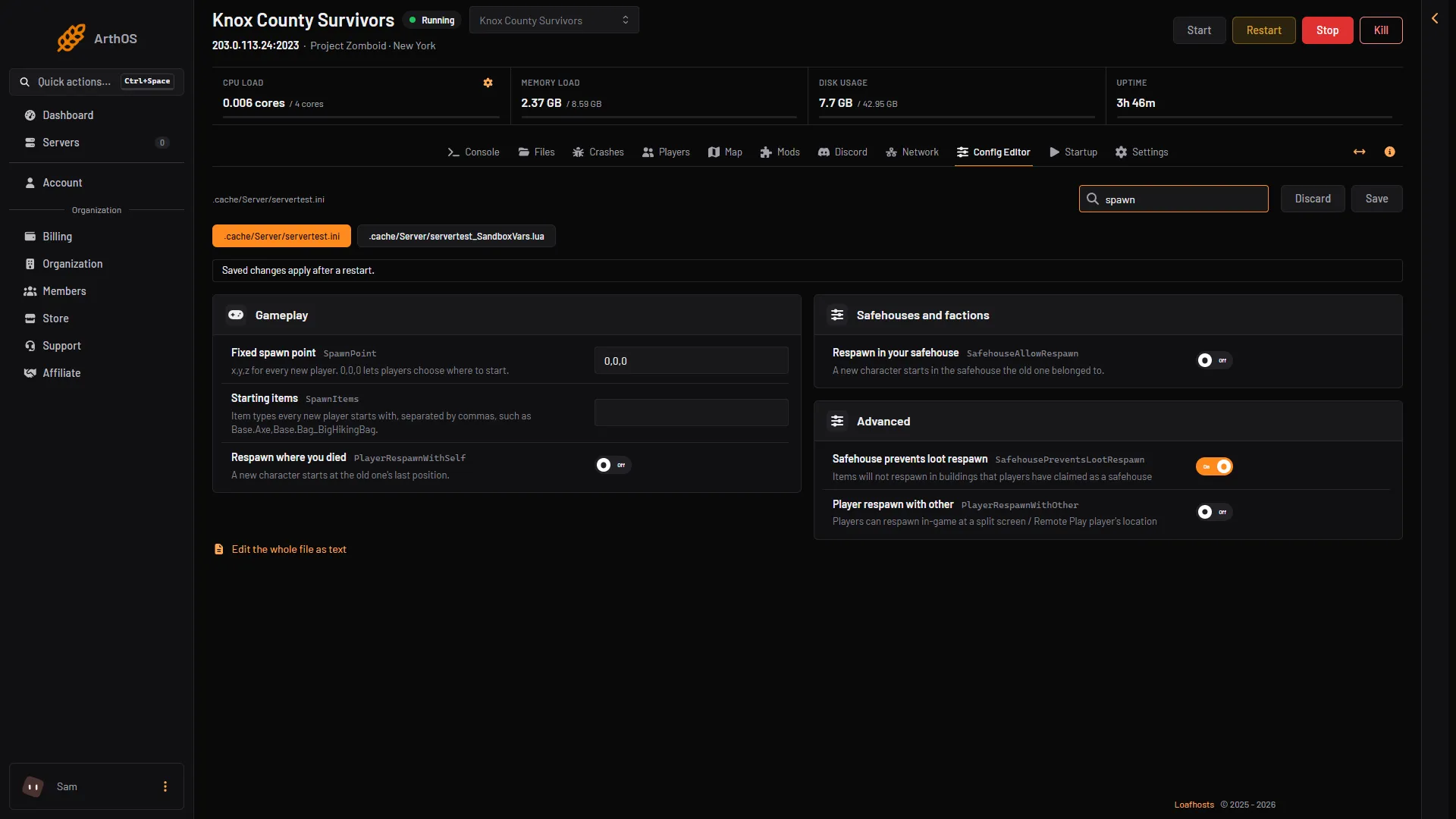Select servertest_SandboxVars.lua file tab

pos(457,236)
